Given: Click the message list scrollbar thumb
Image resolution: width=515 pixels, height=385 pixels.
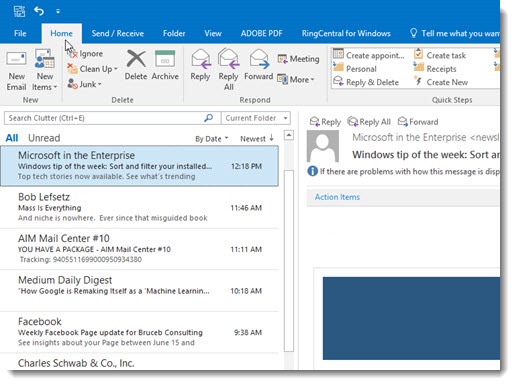Looking at the screenshot, I should pyautogui.click(x=289, y=261).
